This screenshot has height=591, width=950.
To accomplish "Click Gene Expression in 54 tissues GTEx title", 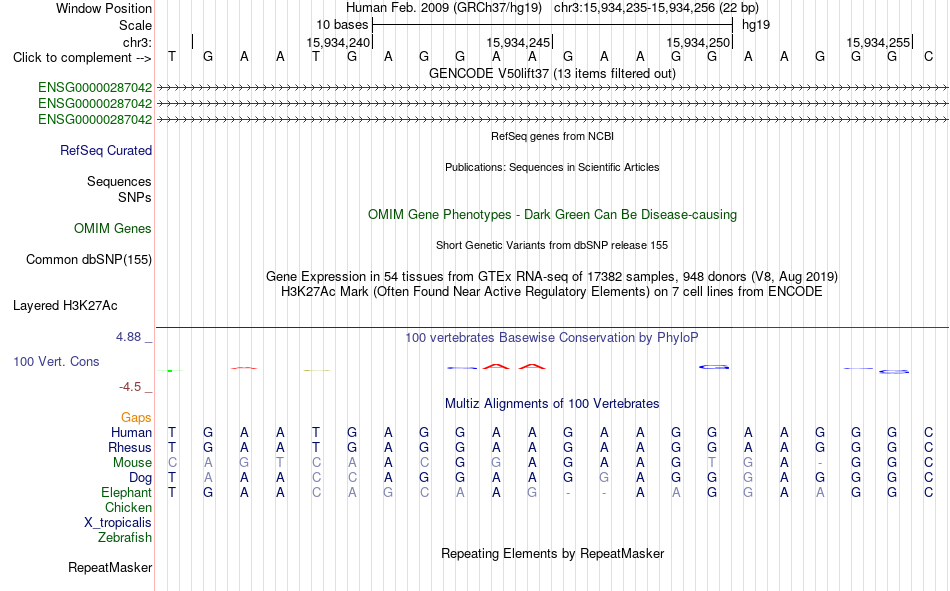I will tap(552, 276).
